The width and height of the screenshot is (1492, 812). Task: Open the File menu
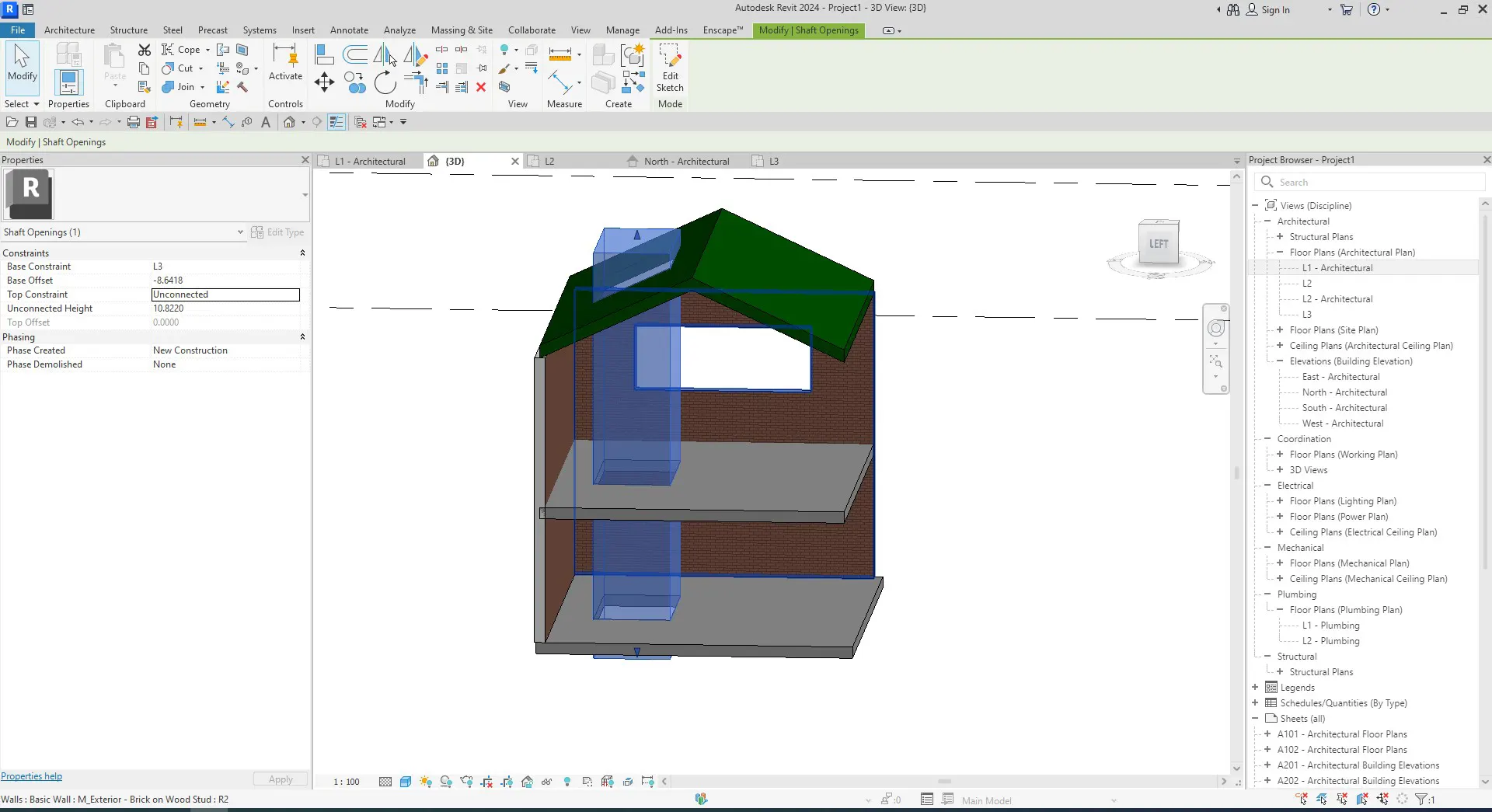click(18, 30)
